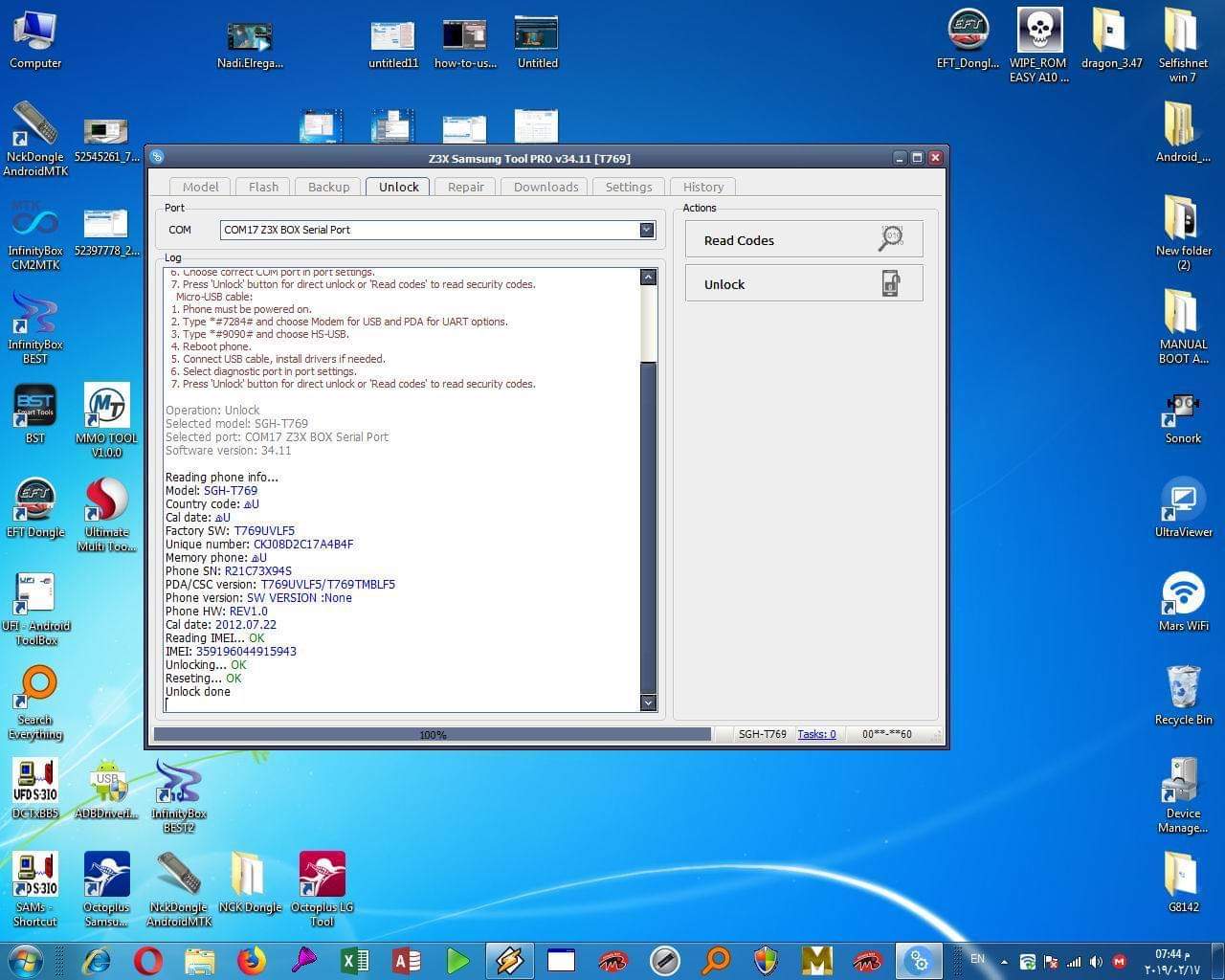Click the Firefox icon in the taskbar
1225x980 pixels.
click(252, 960)
